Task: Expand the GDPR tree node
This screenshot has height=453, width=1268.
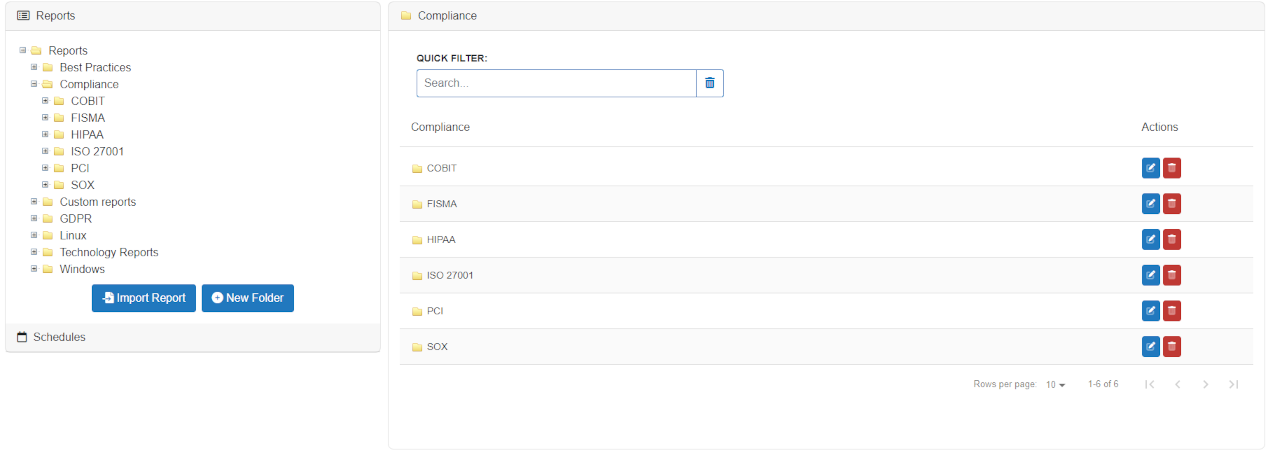Action: 34,218
